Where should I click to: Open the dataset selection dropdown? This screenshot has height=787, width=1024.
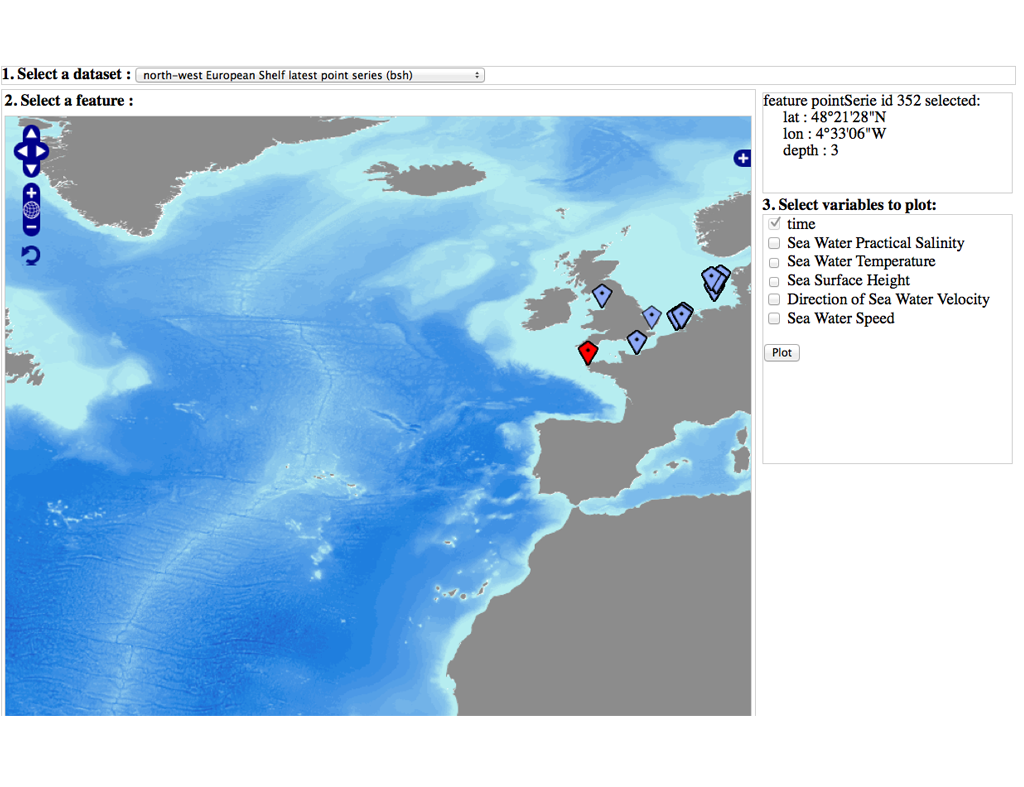point(310,75)
